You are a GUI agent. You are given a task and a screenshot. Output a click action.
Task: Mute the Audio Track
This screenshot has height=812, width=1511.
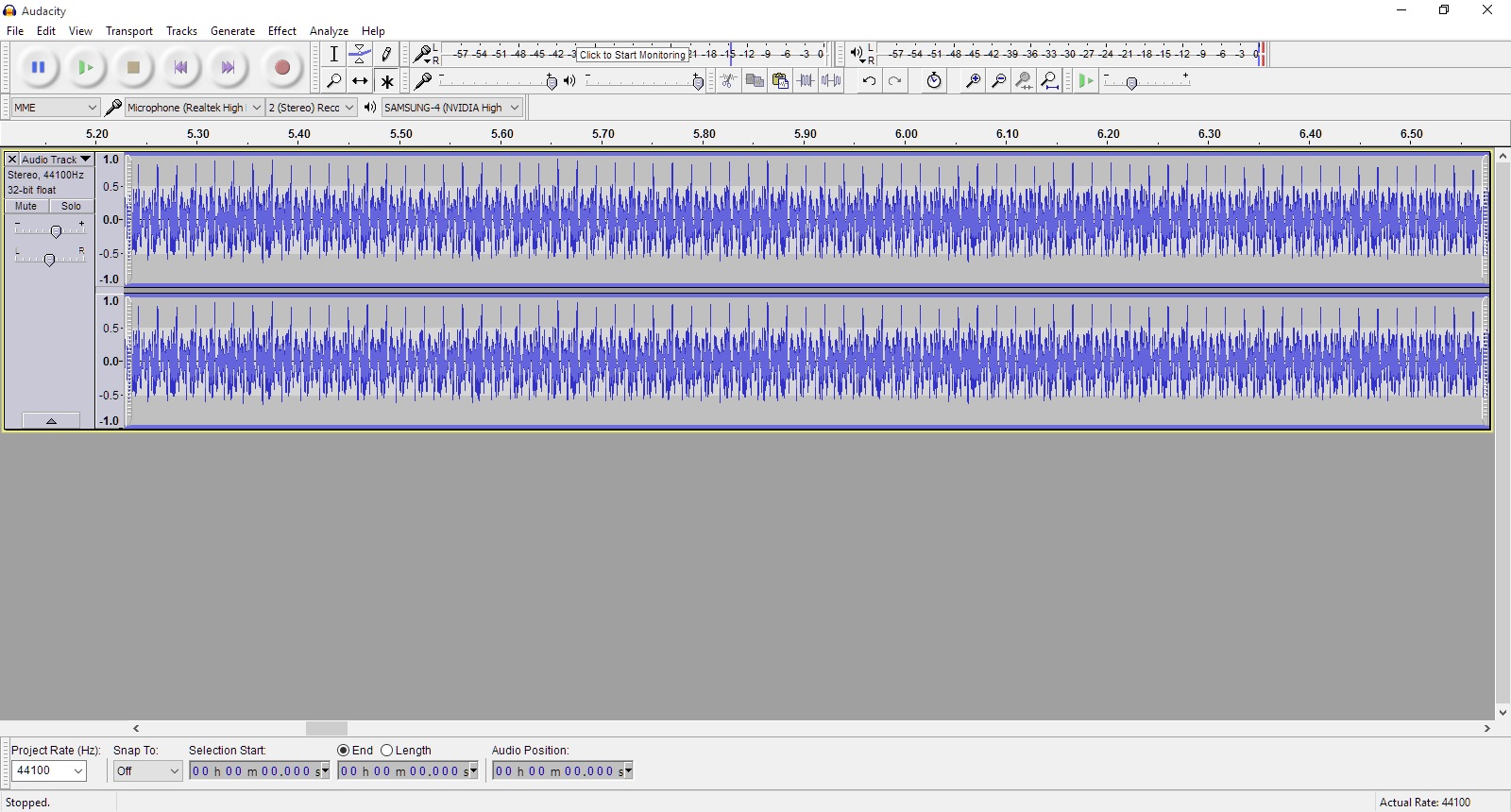[x=26, y=206]
